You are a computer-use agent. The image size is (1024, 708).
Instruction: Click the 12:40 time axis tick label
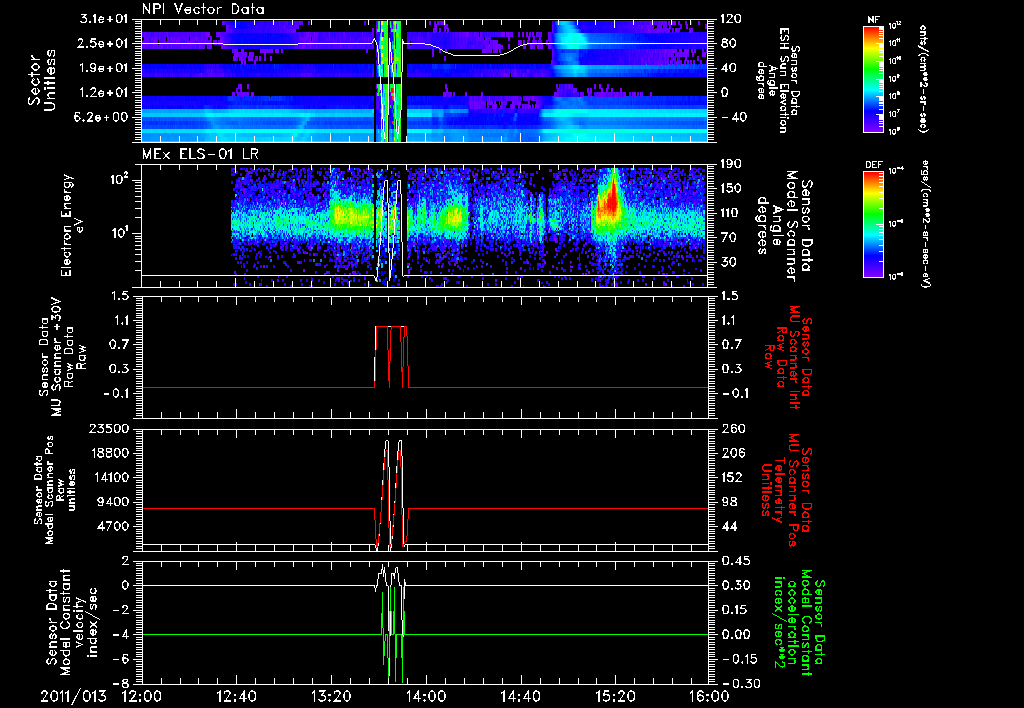[x=236, y=697]
